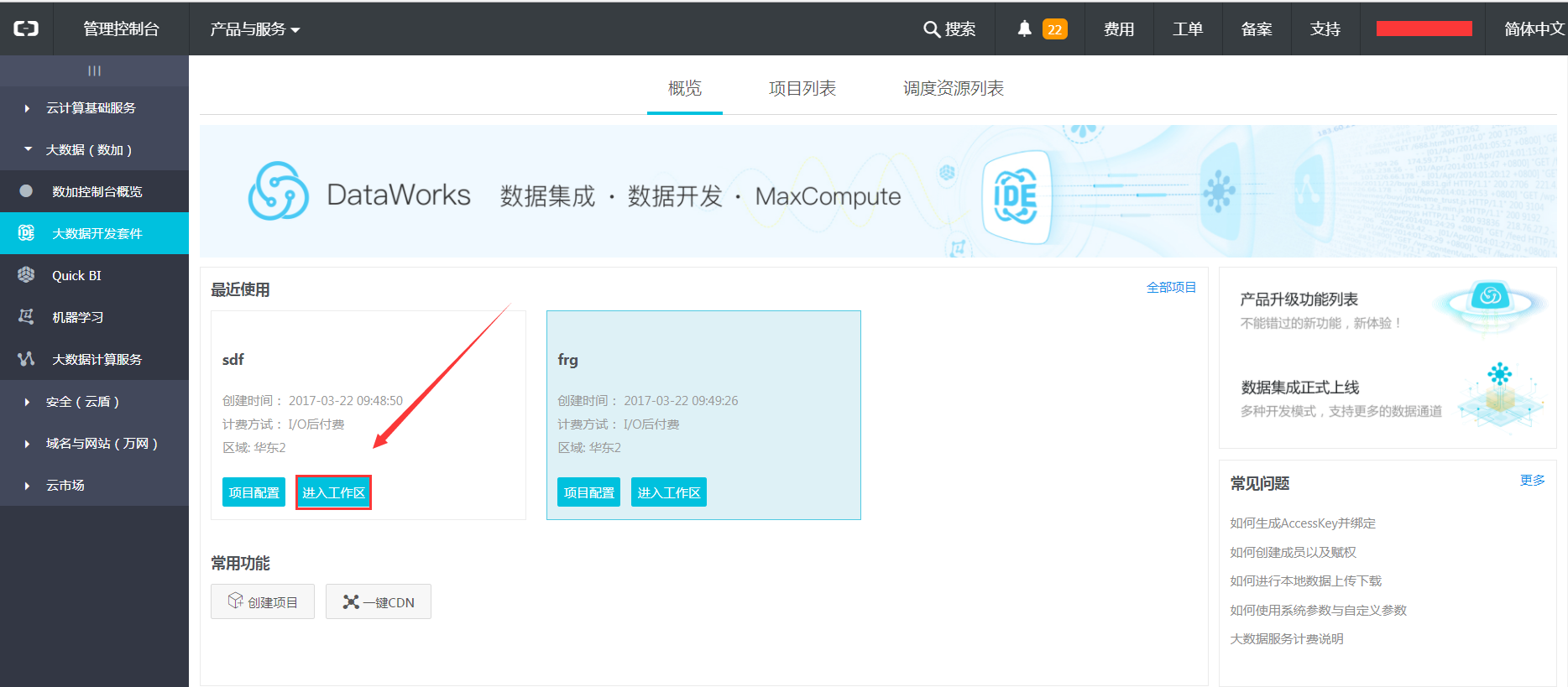Click 项目配置 for frg project
The image size is (1568, 687).
coord(588,492)
